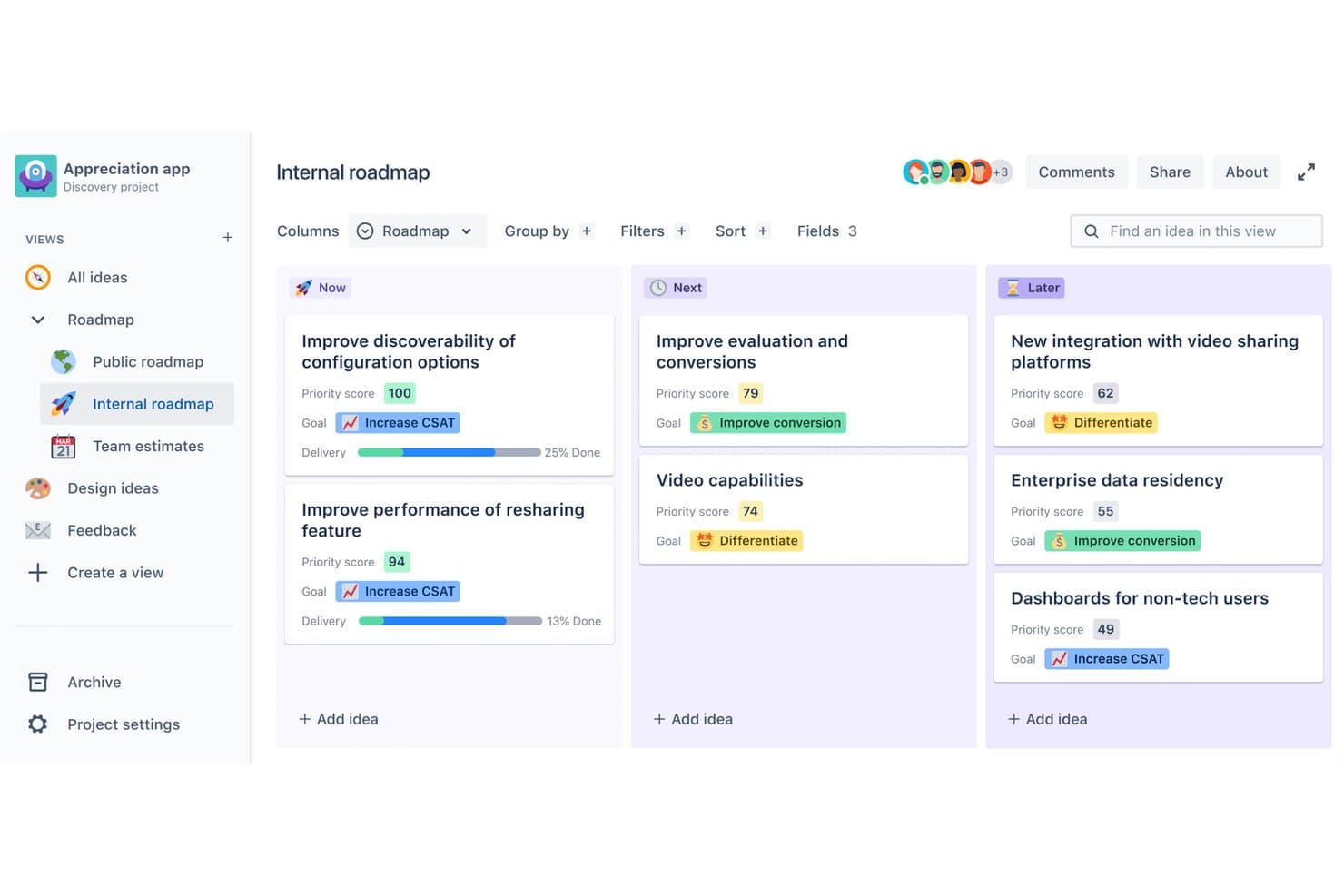Add idea in the Now column

(339, 719)
